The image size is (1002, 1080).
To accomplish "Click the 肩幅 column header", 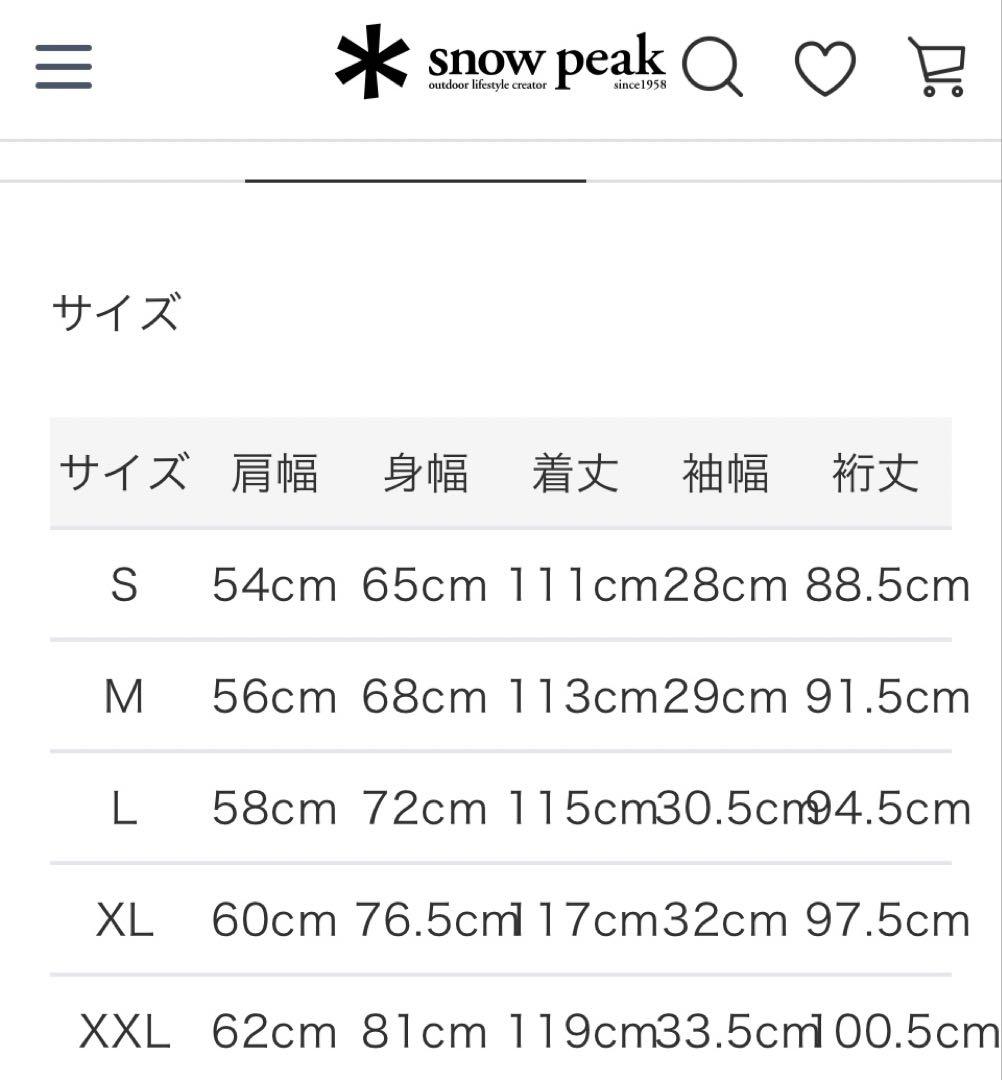I will coord(274,473).
